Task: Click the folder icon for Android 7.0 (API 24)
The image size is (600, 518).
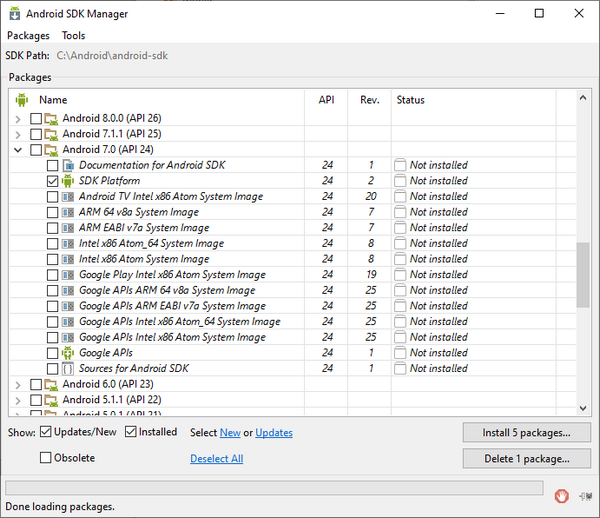Action: tap(51, 150)
